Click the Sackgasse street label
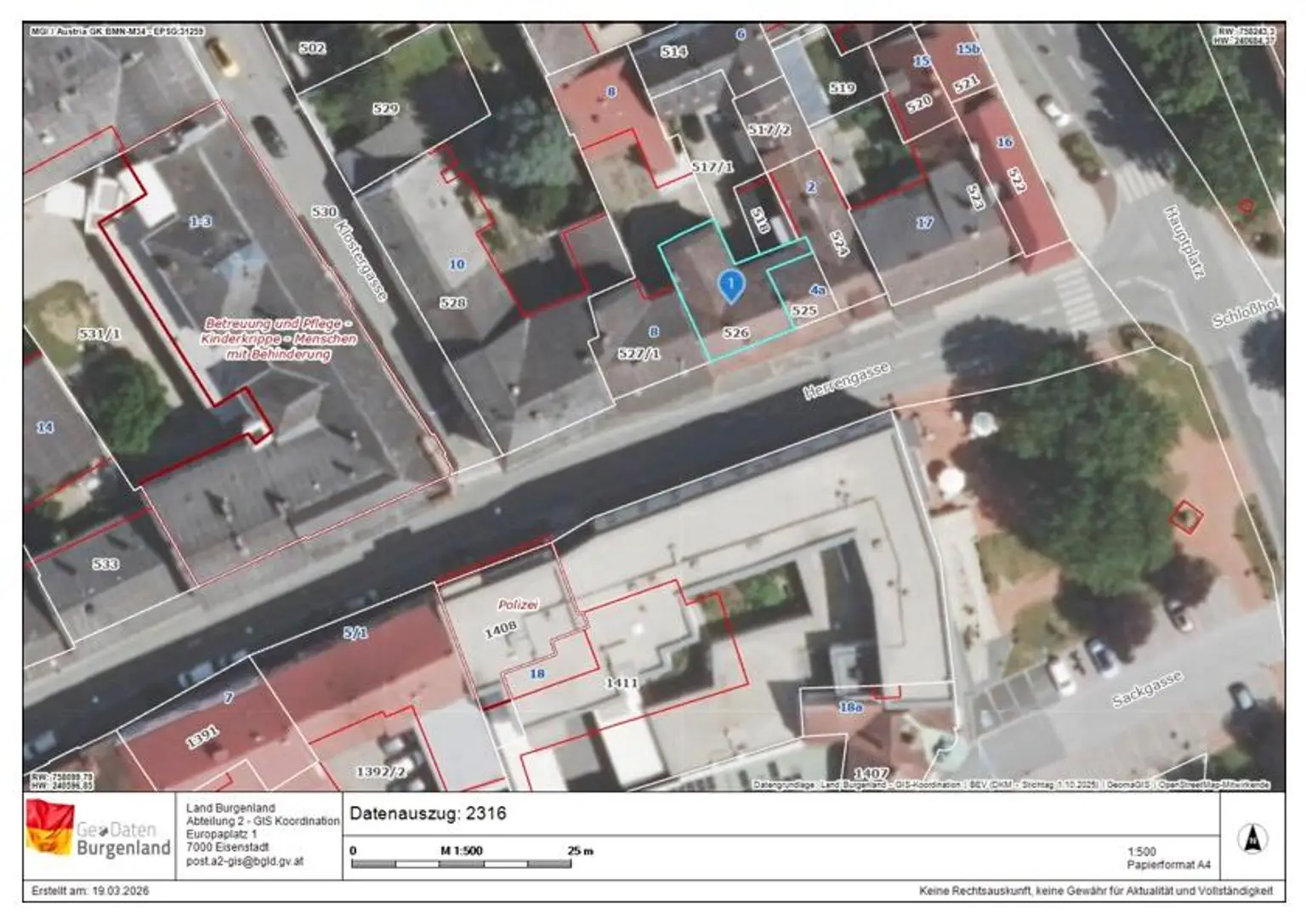This screenshot has width=1306, height=924. coord(1147,689)
